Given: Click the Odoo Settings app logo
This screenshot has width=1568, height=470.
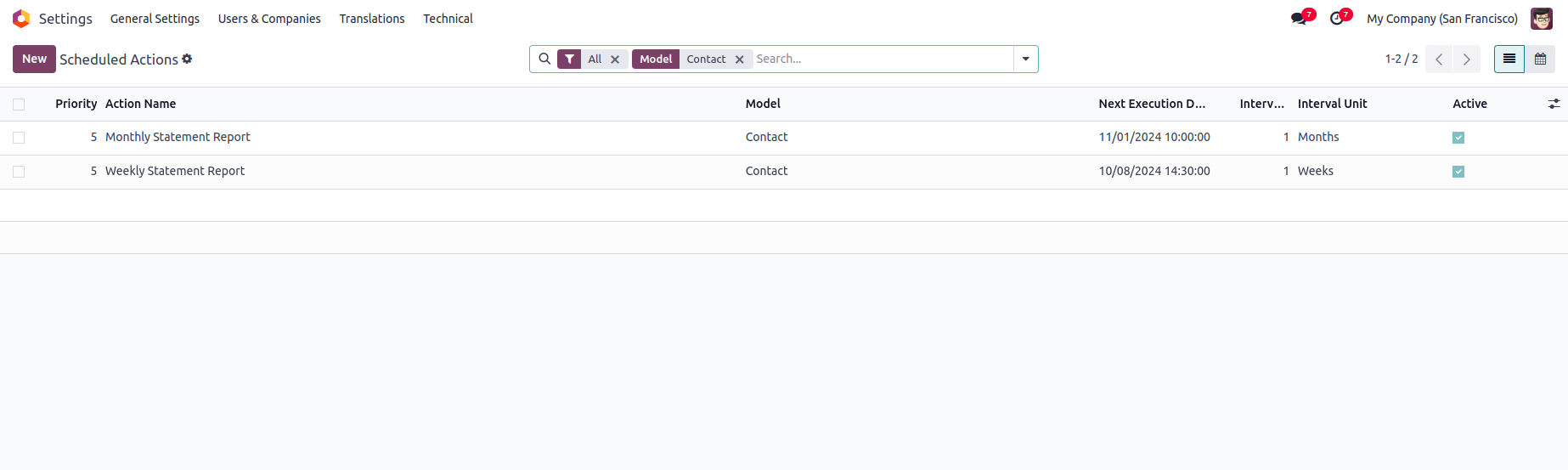Looking at the screenshot, I should click(x=21, y=19).
